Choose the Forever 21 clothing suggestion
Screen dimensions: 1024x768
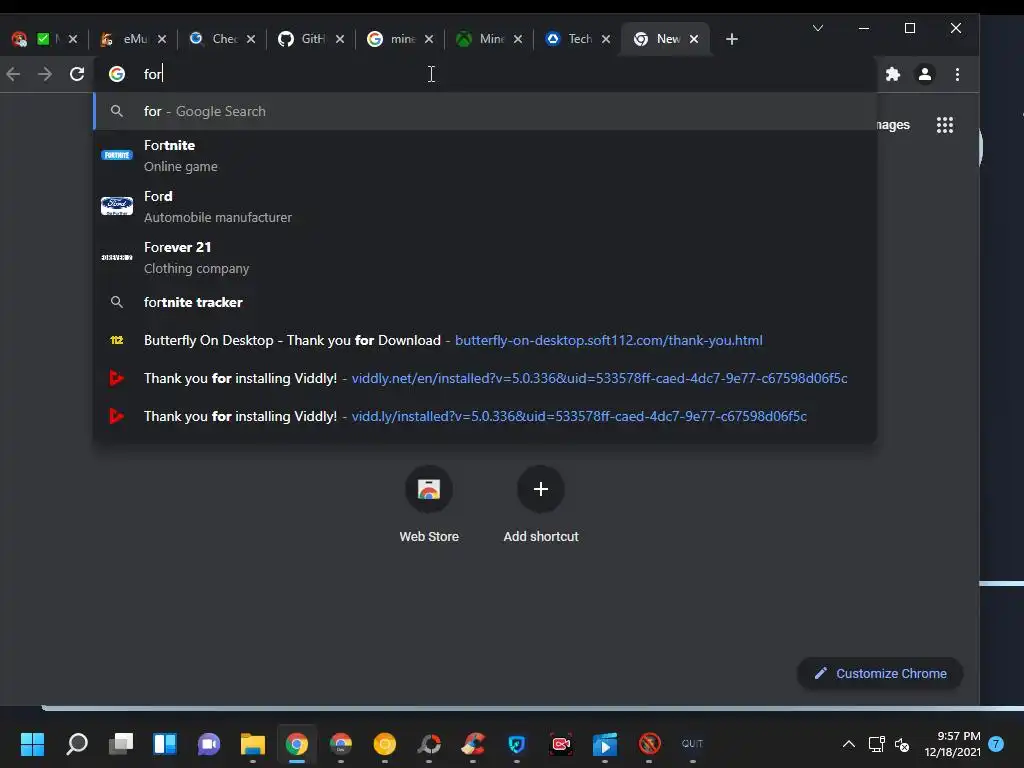coord(485,257)
